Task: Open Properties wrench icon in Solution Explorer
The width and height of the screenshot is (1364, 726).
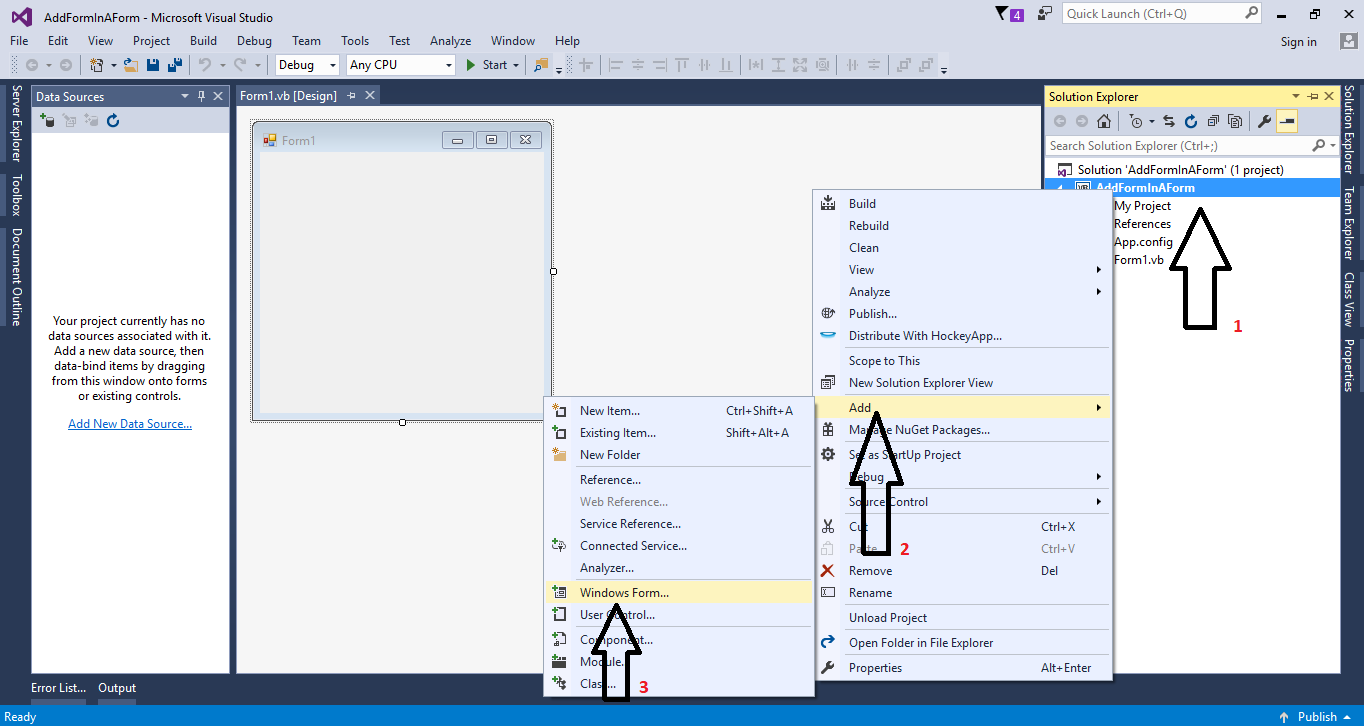Action: pos(1264,121)
